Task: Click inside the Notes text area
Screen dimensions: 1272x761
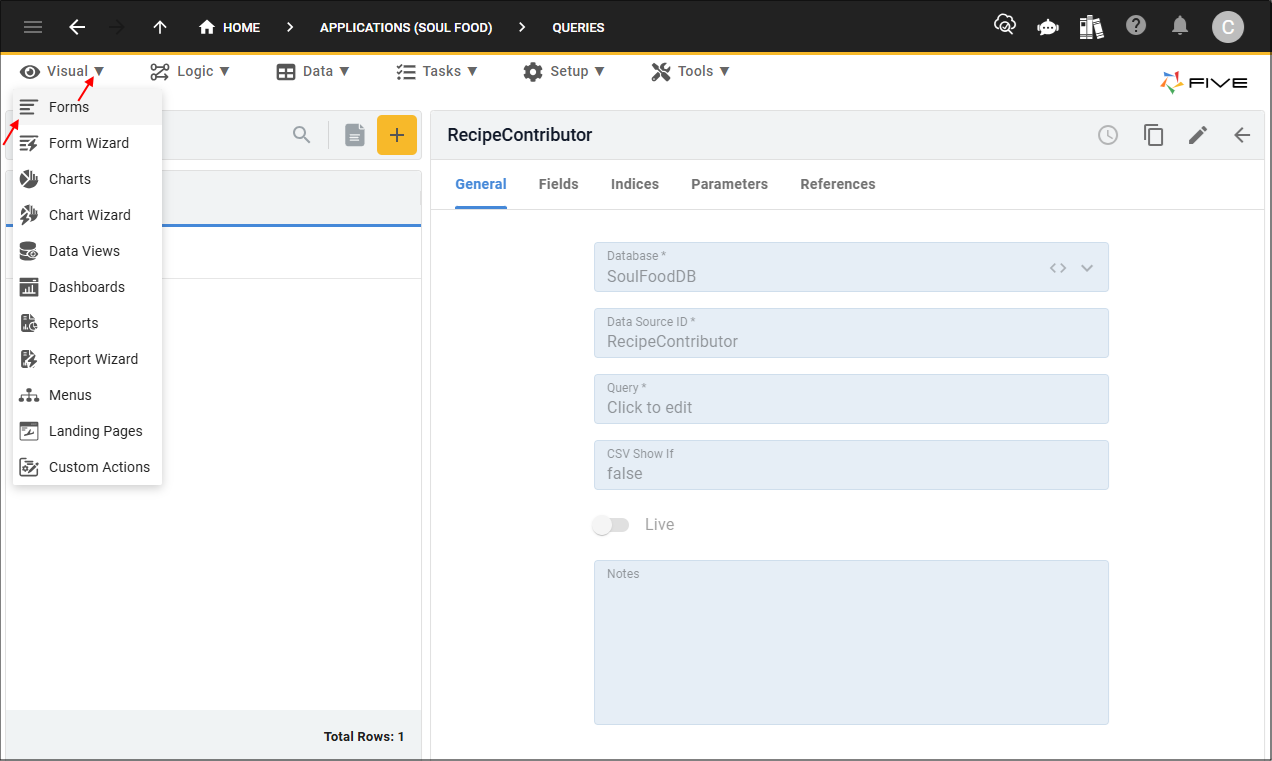Action: coord(851,642)
